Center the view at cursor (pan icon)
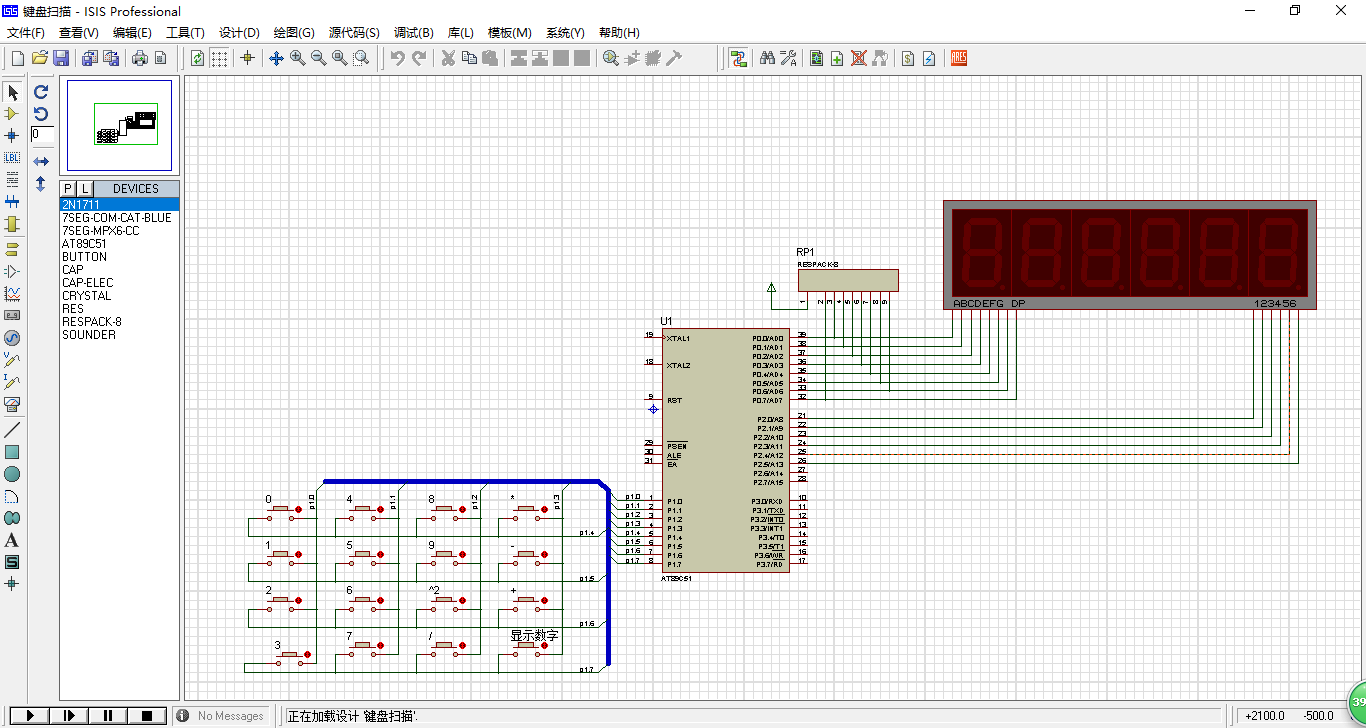The height and width of the screenshot is (728, 1366). coord(277,58)
